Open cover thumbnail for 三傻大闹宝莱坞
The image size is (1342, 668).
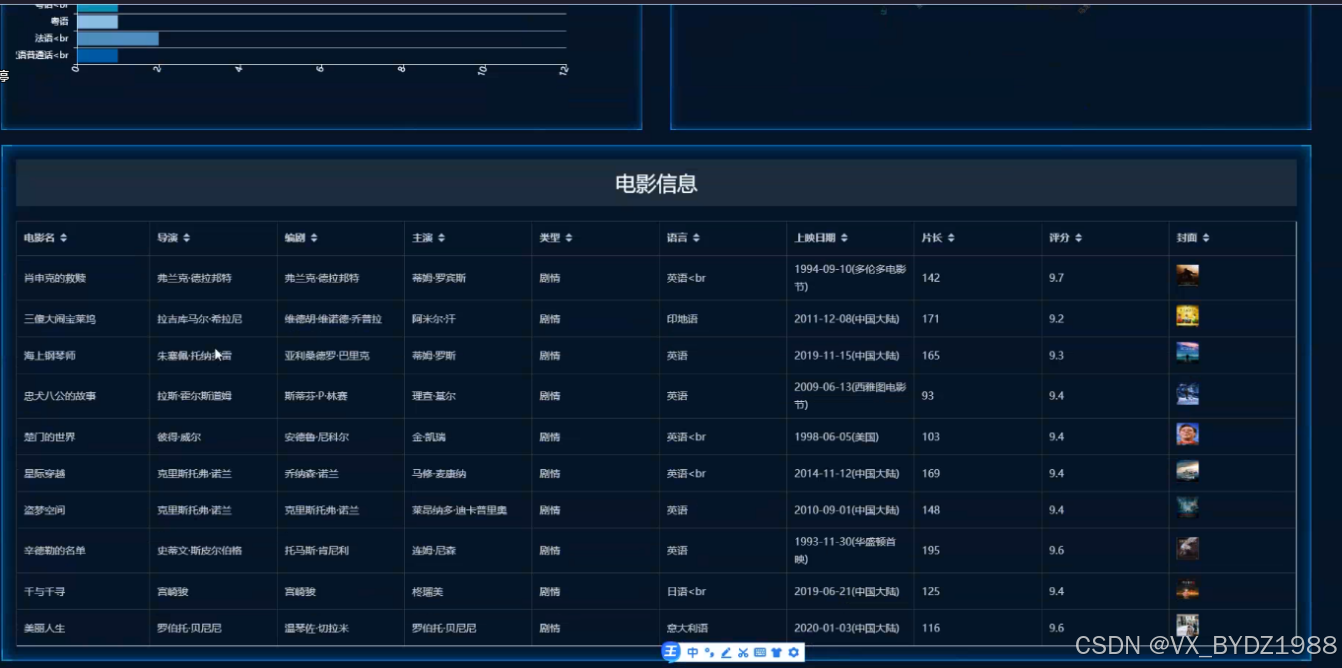click(x=1187, y=316)
